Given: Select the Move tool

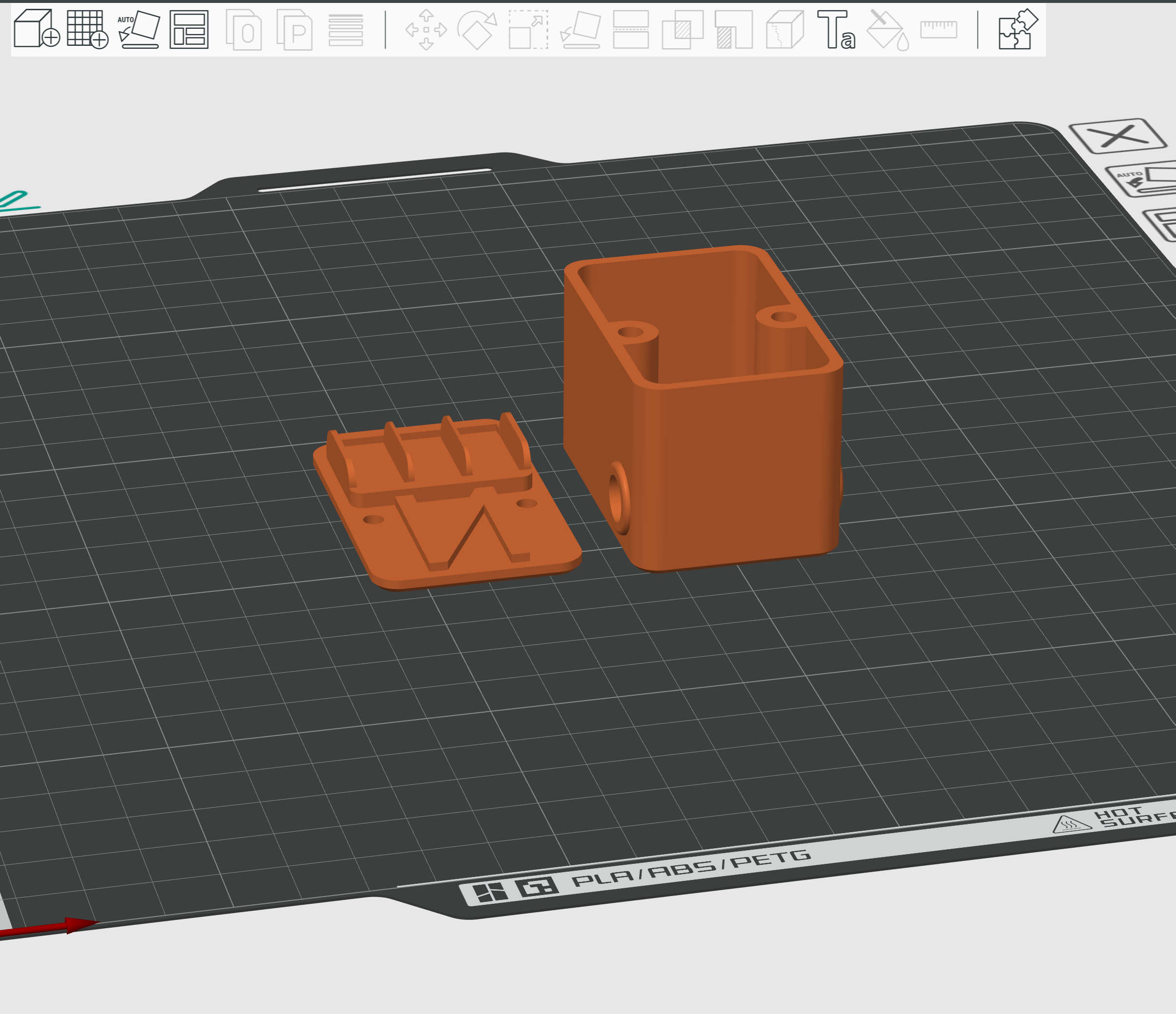Looking at the screenshot, I should click(427, 31).
